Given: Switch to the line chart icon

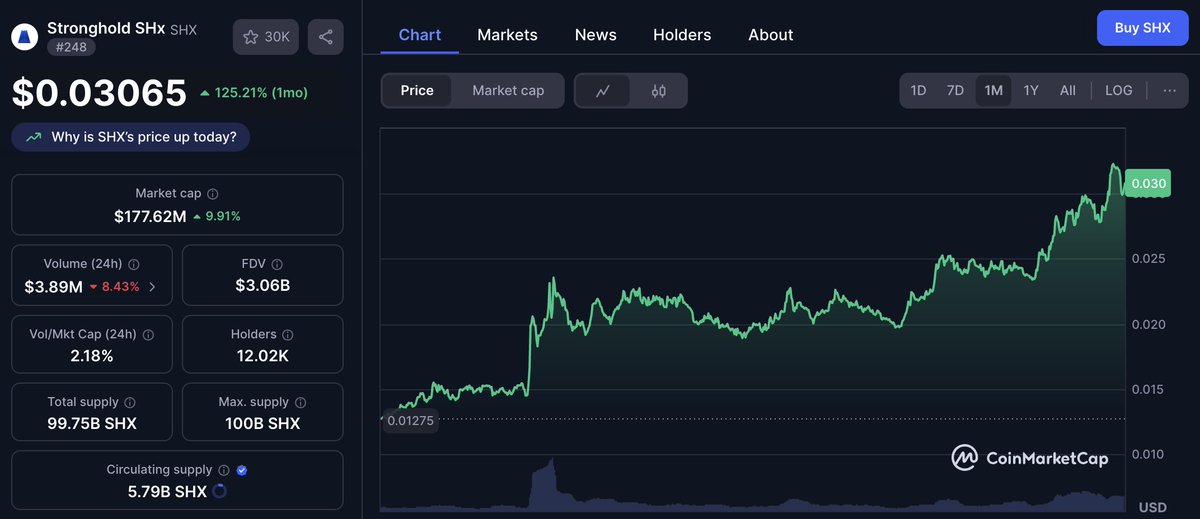Looking at the screenshot, I should point(603,91).
